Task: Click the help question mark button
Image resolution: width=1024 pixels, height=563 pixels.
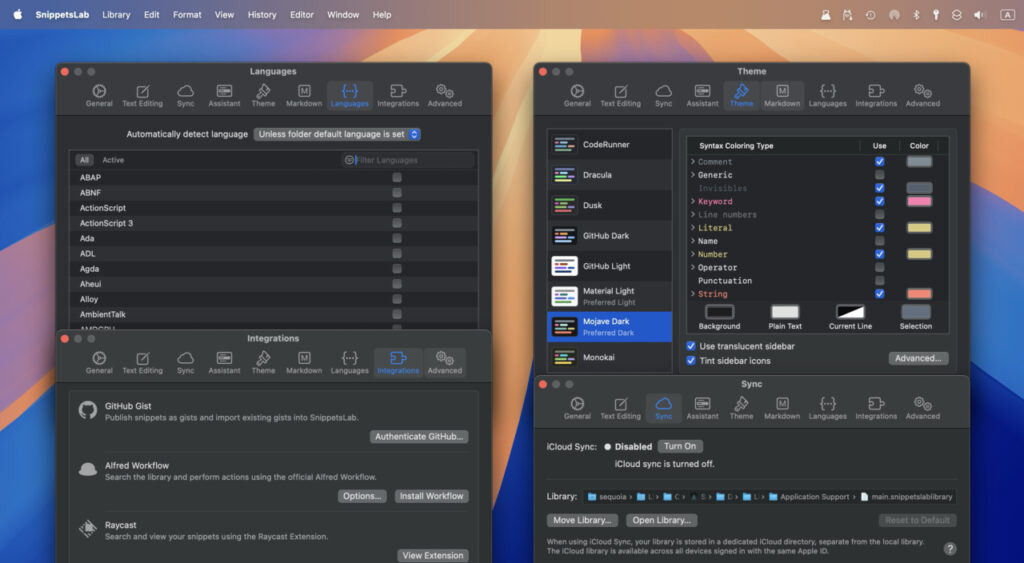Action: pyautogui.click(x=950, y=549)
